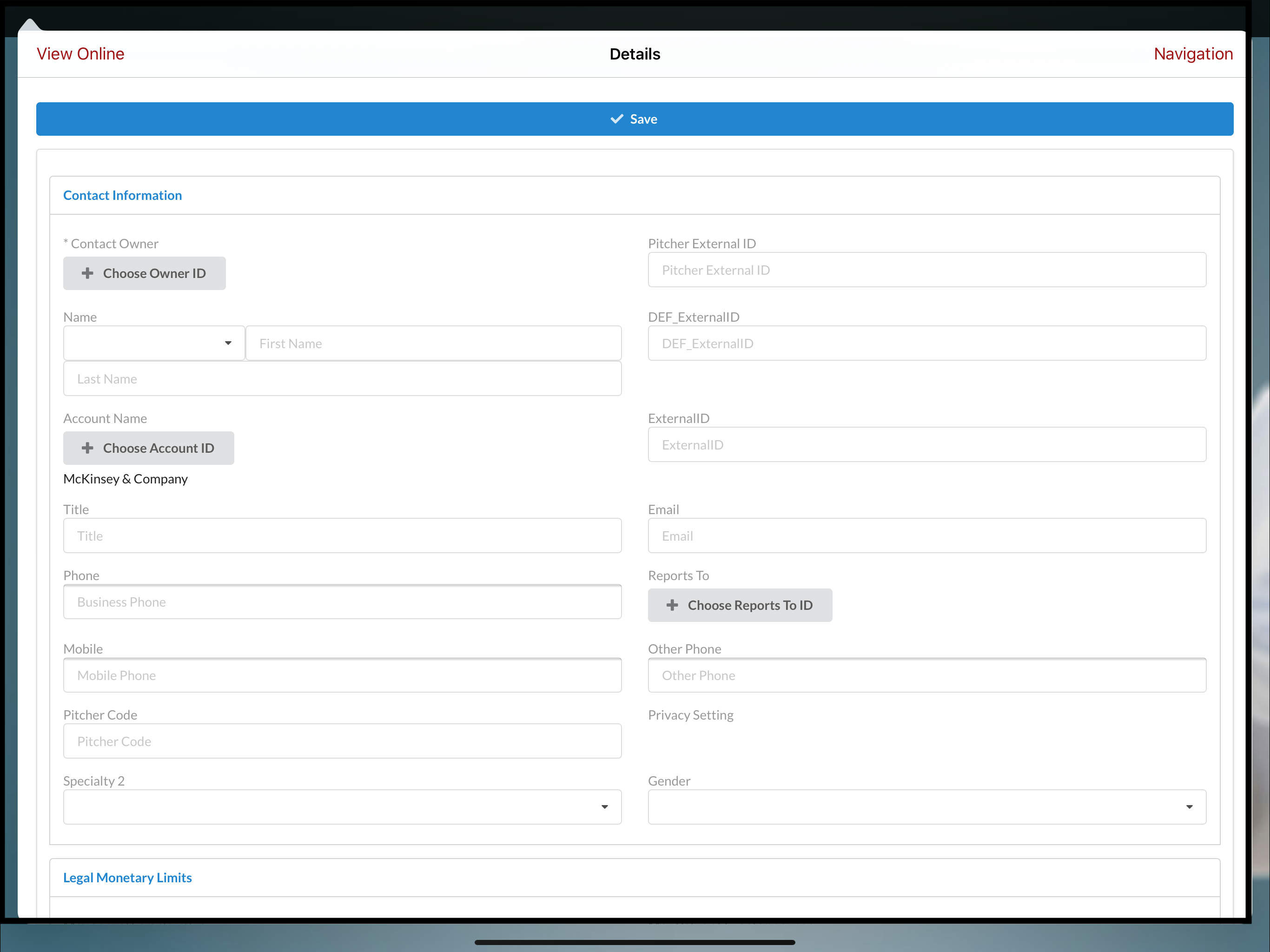
Task: Click the plus icon on Choose Owner ID
Action: coord(87,273)
